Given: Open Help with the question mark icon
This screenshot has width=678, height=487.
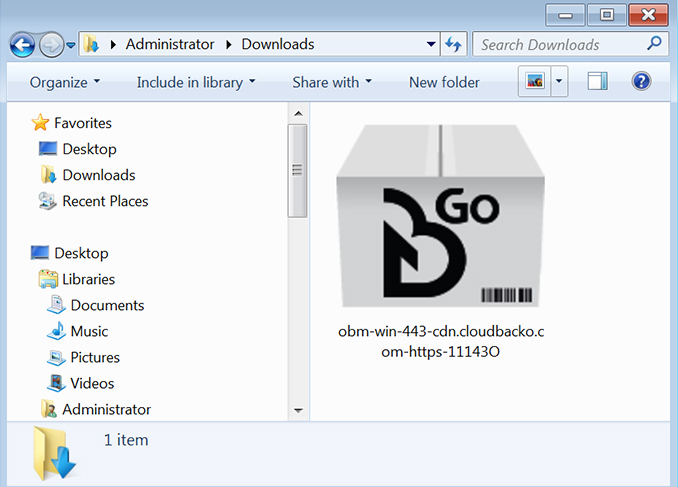Looking at the screenshot, I should point(641,81).
